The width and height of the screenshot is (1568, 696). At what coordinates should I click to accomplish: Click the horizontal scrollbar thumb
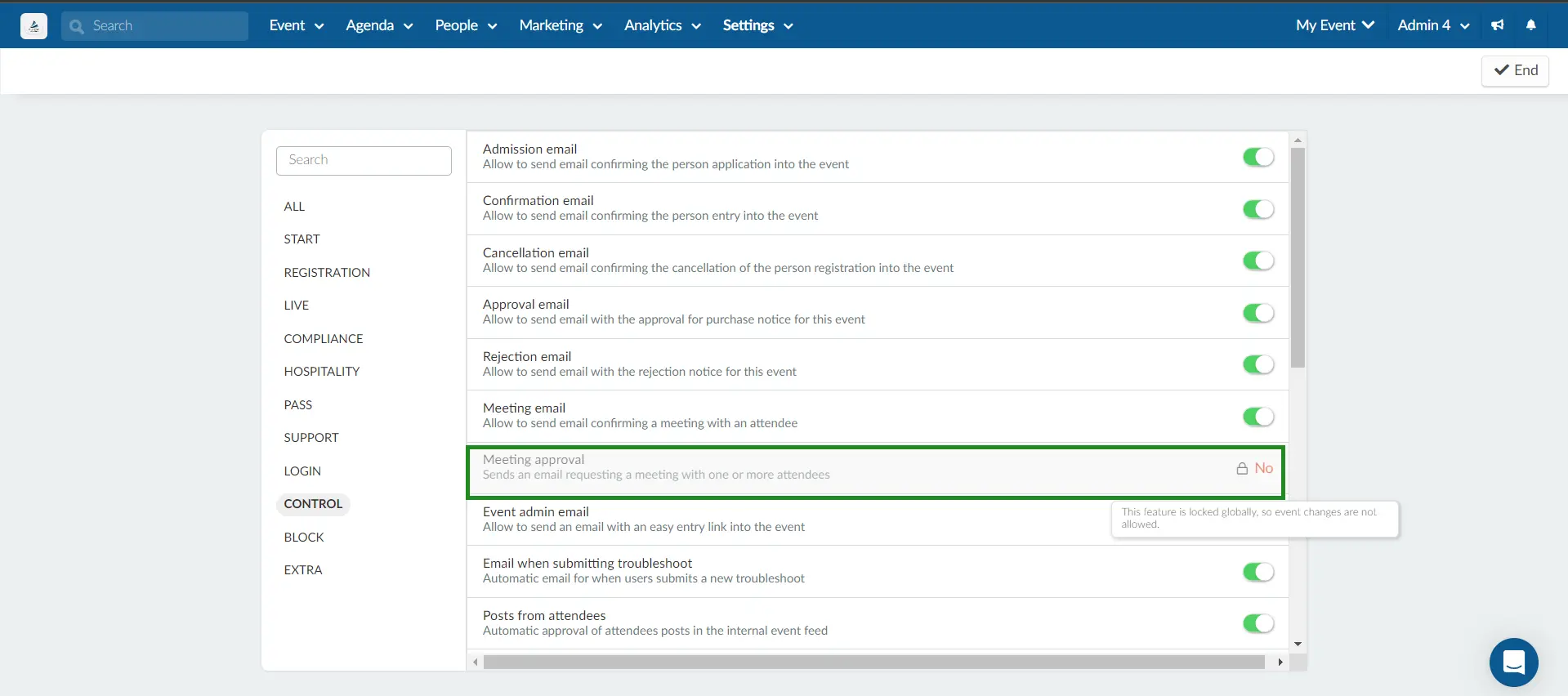(x=873, y=663)
